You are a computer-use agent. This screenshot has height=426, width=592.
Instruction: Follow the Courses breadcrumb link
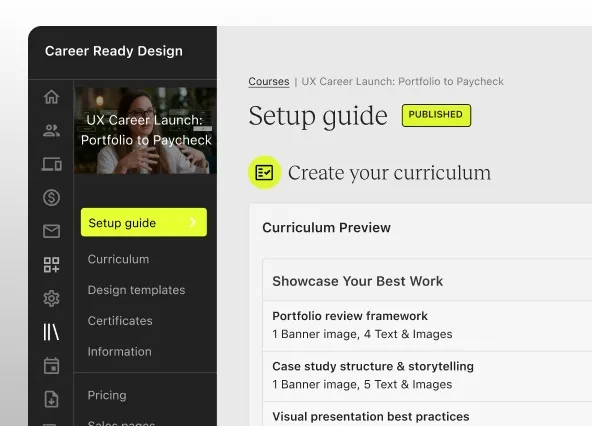(x=269, y=82)
